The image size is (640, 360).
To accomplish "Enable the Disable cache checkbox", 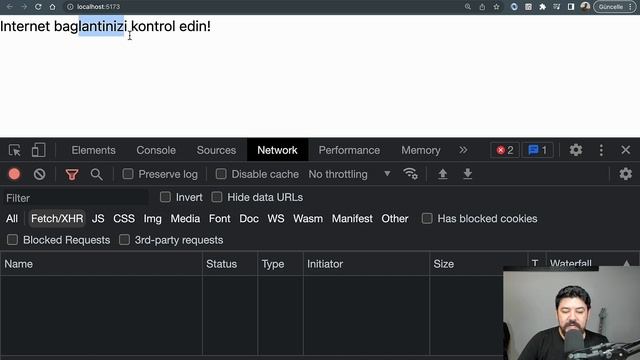I will [x=221, y=174].
